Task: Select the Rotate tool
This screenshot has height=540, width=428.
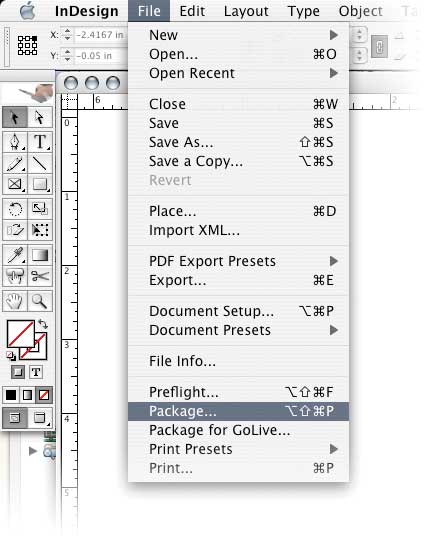Action: (x=15, y=209)
